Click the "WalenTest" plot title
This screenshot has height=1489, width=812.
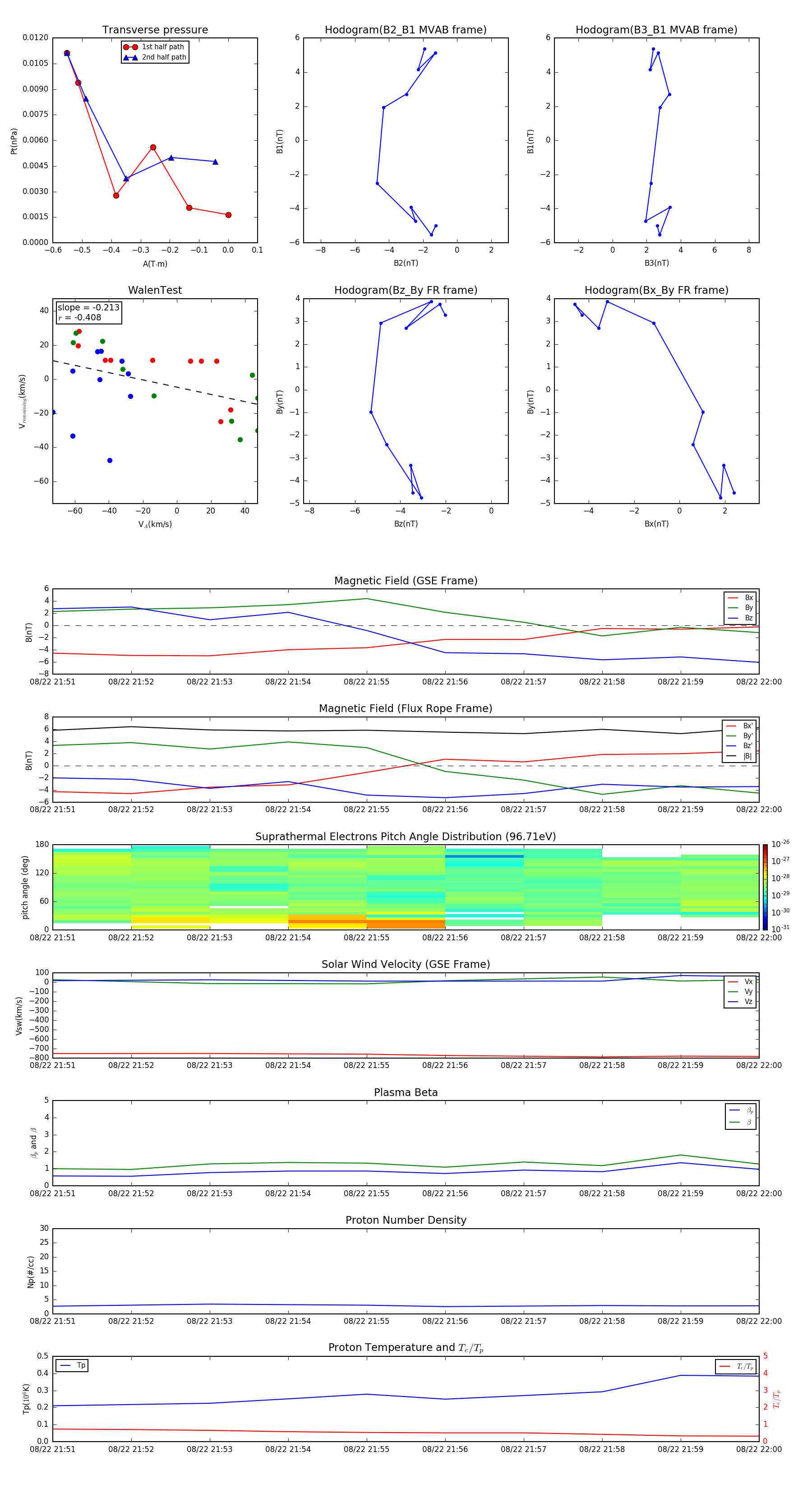pyautogui.click(x=155, y=290)
